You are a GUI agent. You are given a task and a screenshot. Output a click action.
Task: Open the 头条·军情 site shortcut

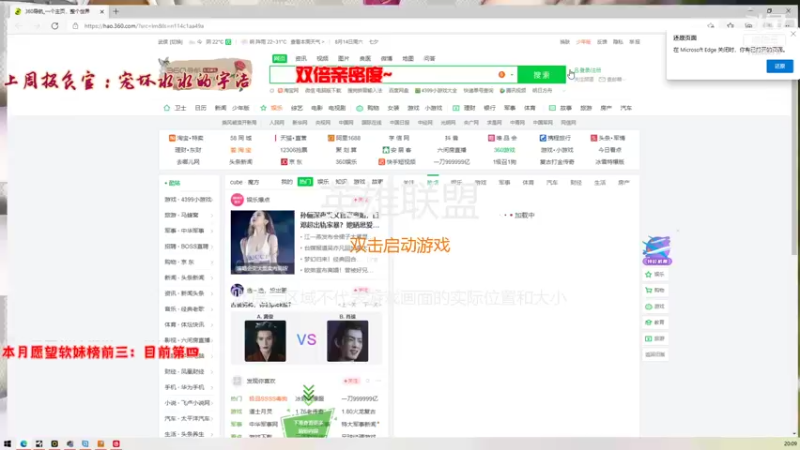pos(608,138)
